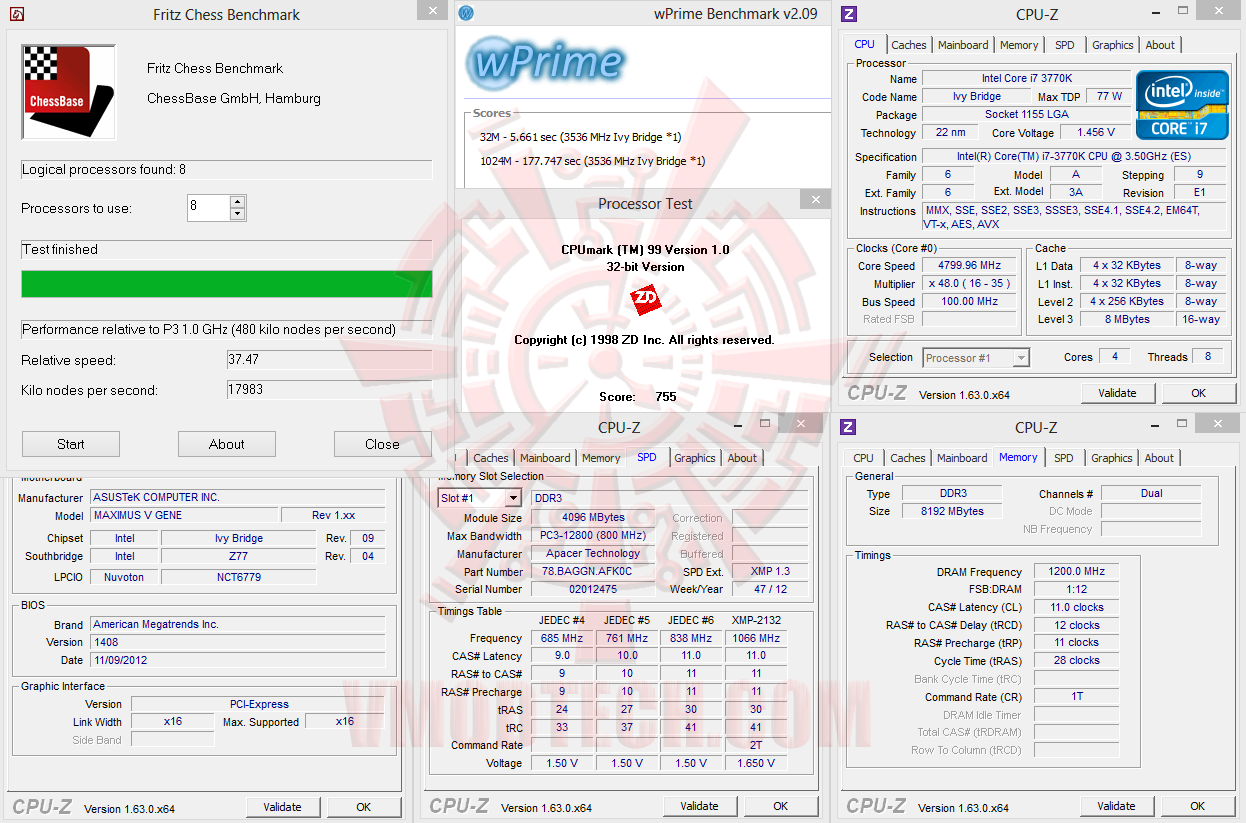Open the Slot #1 dropdown
1246x823 pixels.
(x=513, y=498)
